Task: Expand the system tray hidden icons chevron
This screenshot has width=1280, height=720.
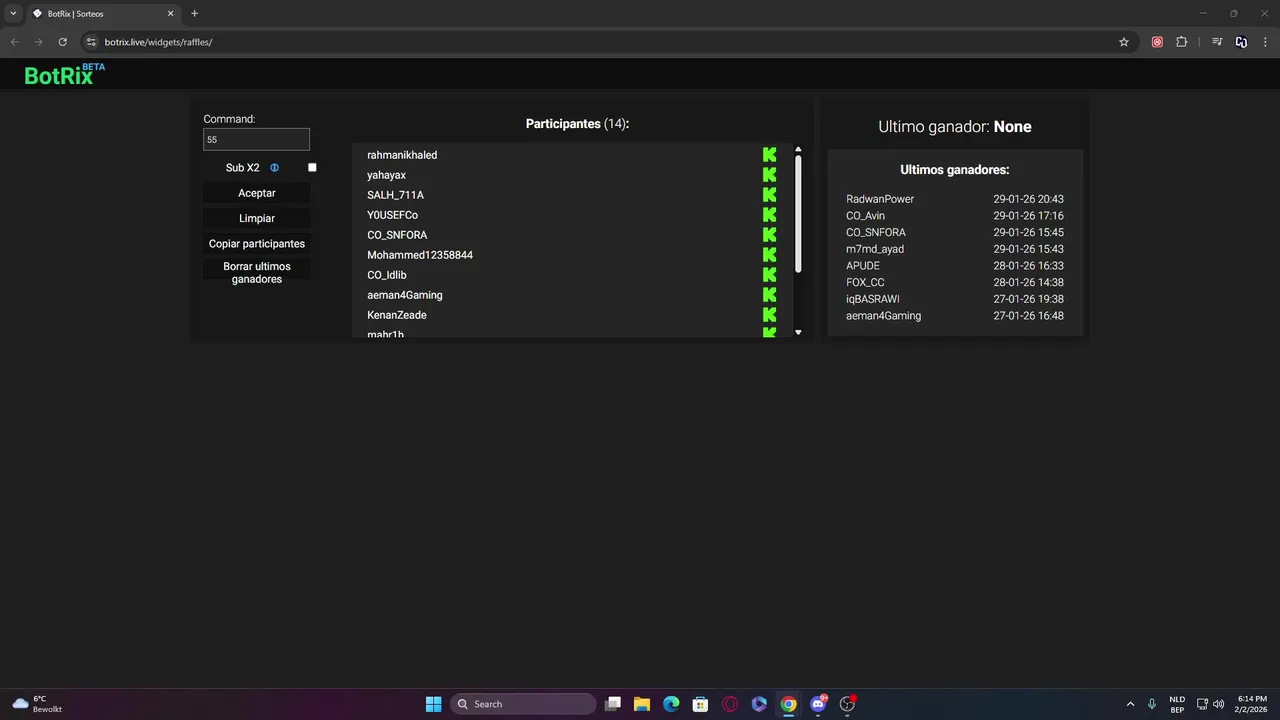Action: pyautogui.click(x=1131, y=704)
